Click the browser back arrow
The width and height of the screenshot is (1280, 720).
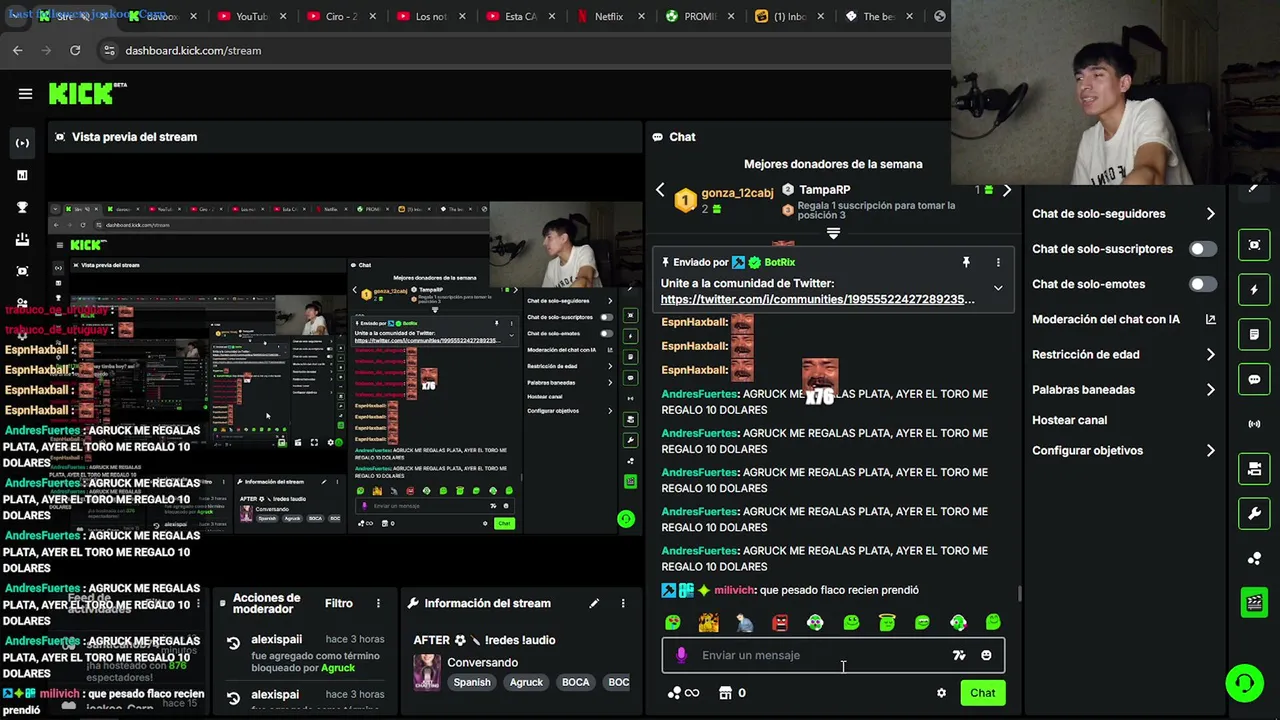click(18, 50)
